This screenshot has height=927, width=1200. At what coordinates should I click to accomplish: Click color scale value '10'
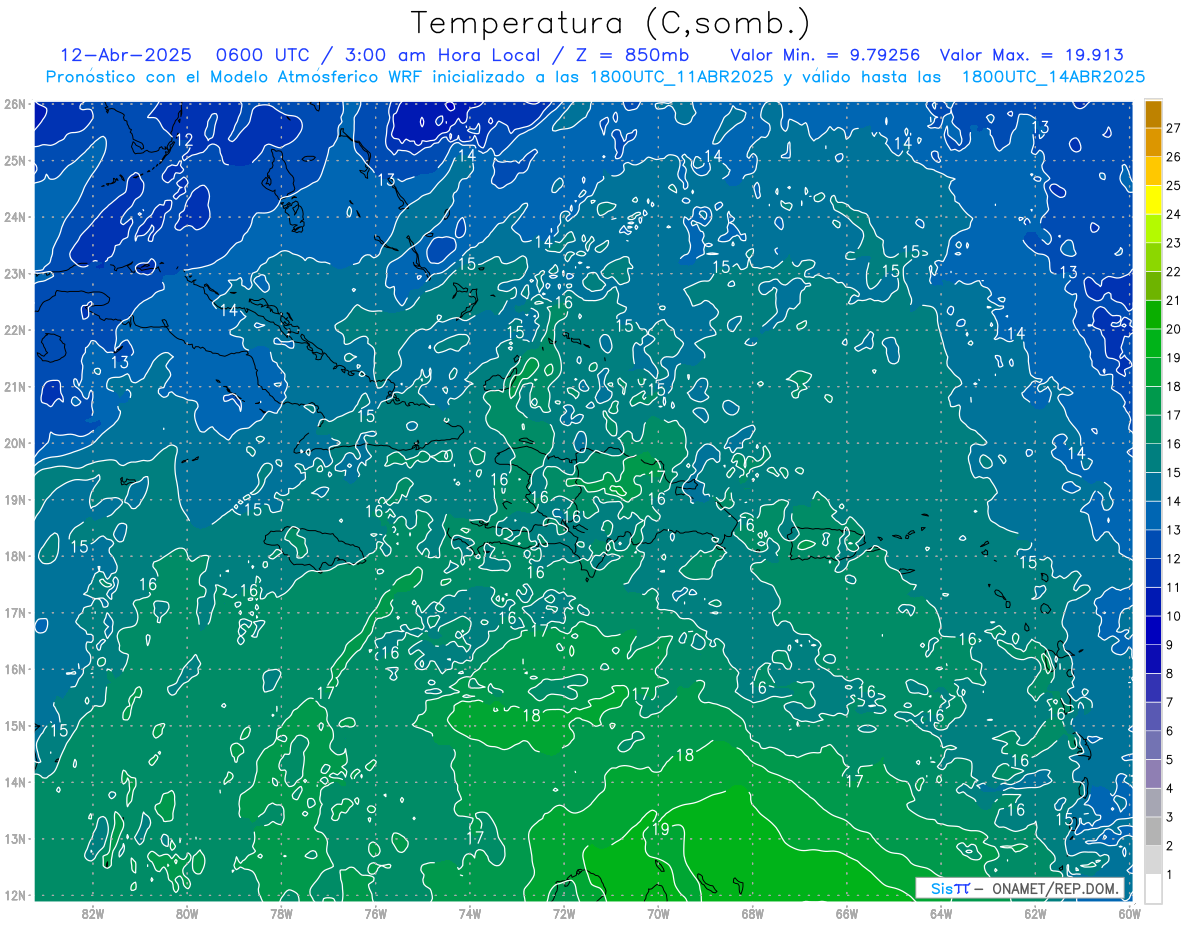click(1174, 616)
